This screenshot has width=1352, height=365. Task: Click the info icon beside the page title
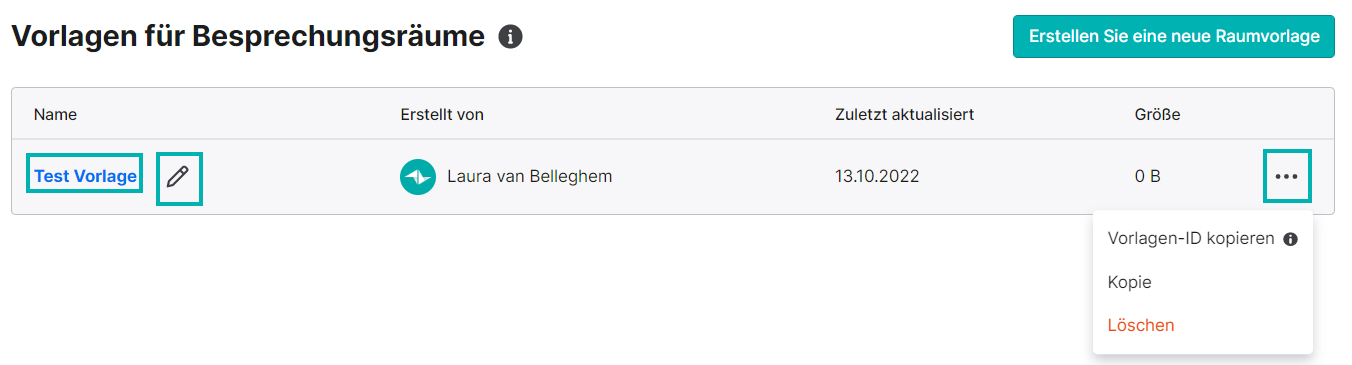[x=511, y=38]
